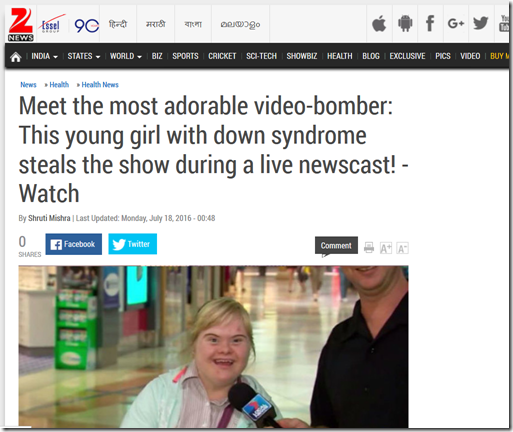Expand the STATES dropdown menu
513x432 pixels.
point(84,56)
